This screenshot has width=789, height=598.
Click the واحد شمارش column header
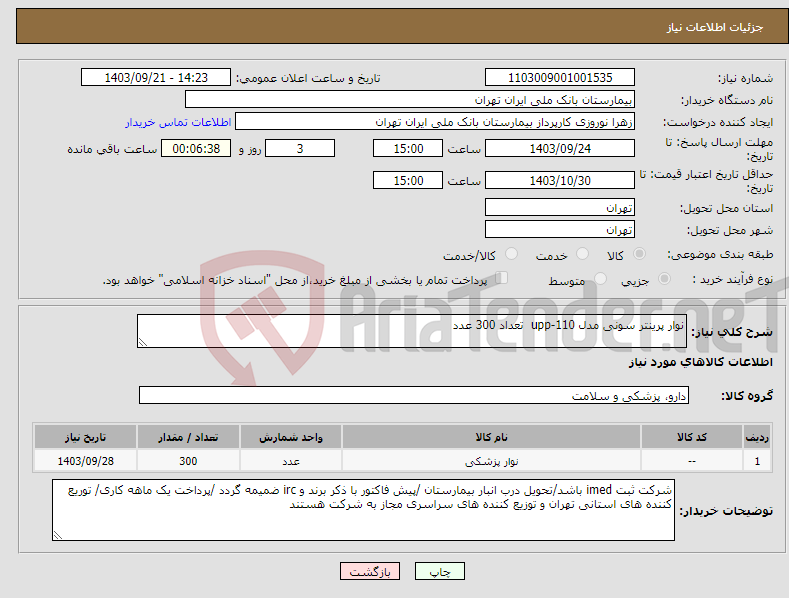291,437
